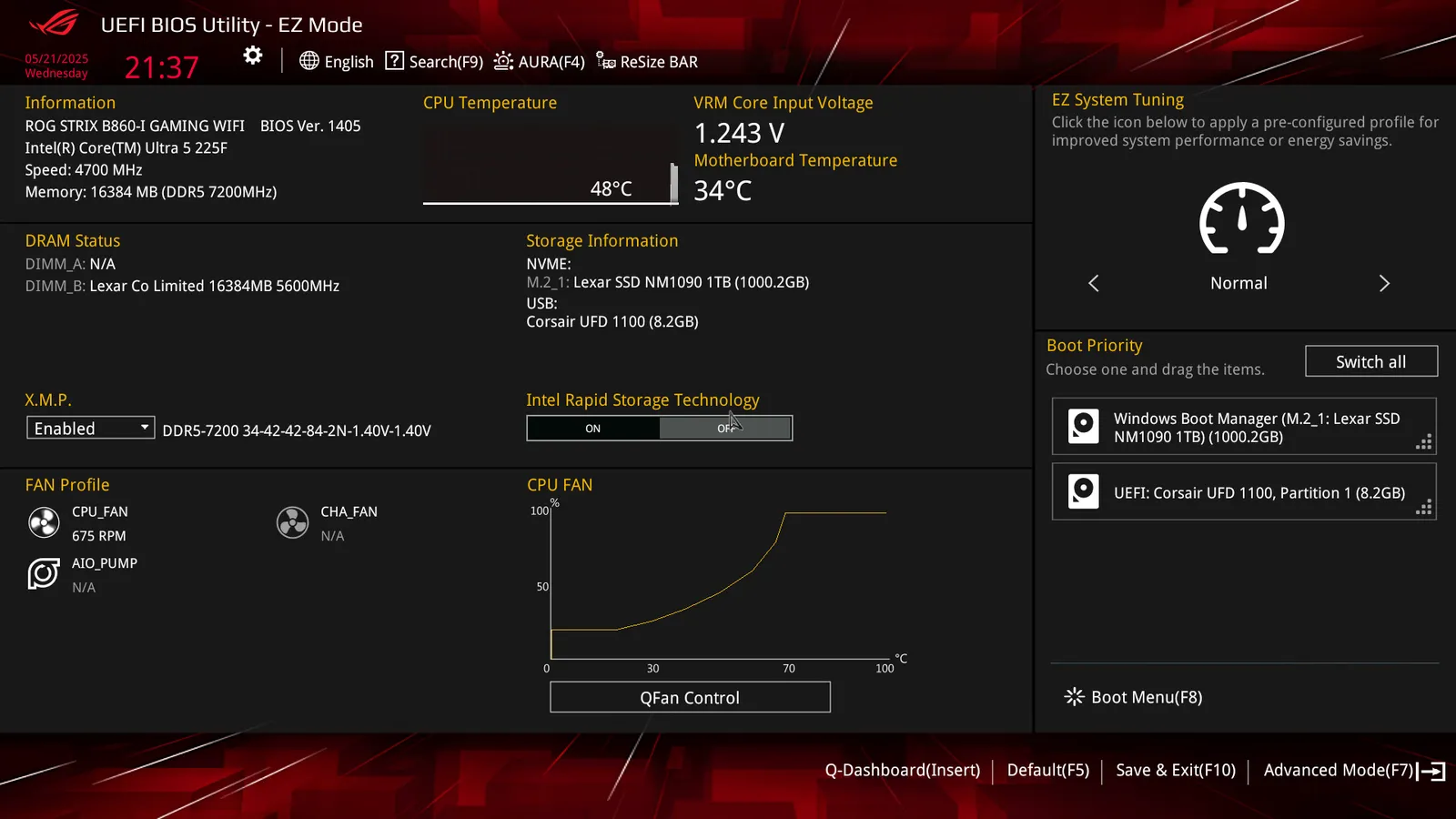Click DIMM_B Lexar Co Limited entry

click(x=182, y=286)
